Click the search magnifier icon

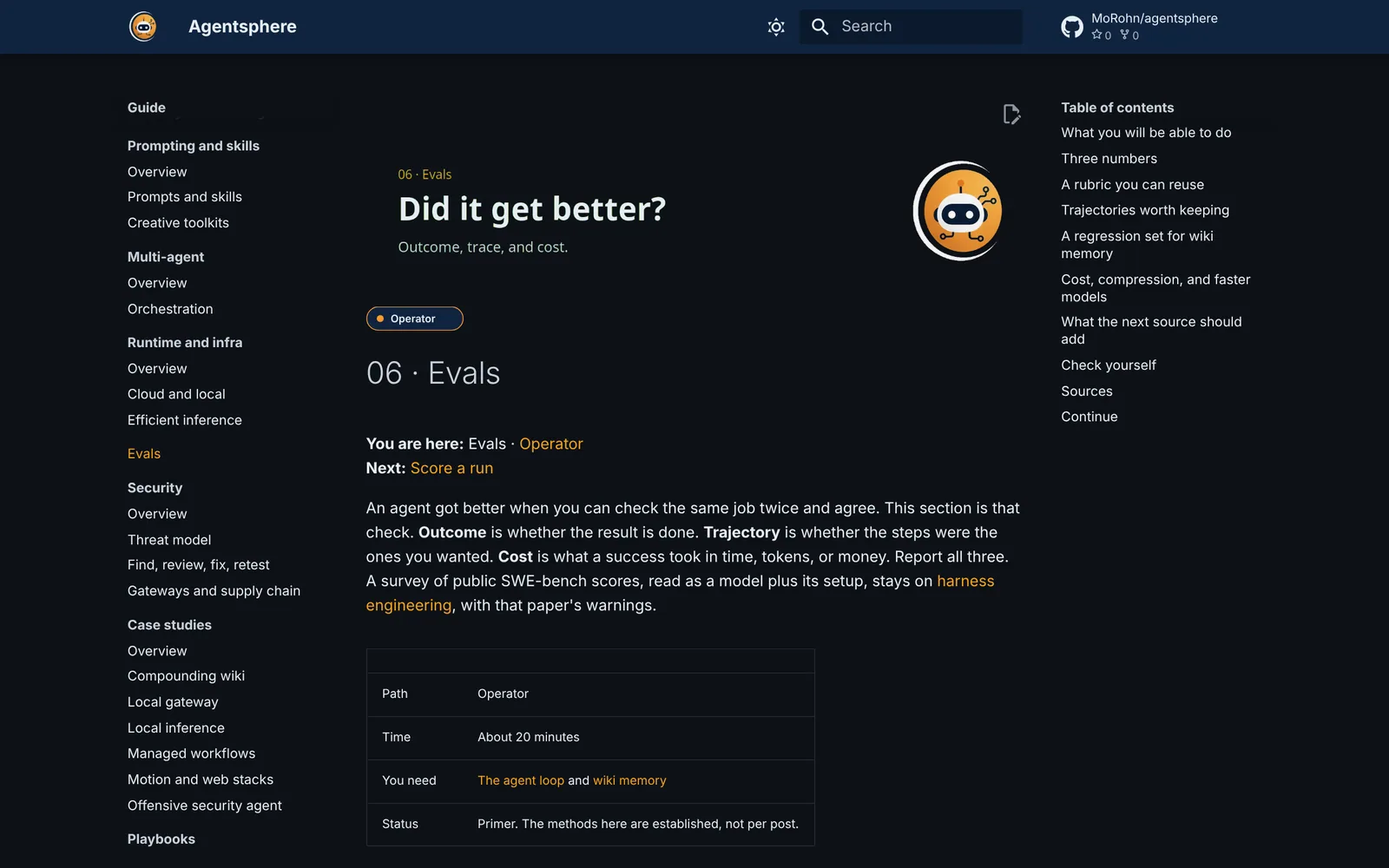pyautogui.click(x=820, y=27)
